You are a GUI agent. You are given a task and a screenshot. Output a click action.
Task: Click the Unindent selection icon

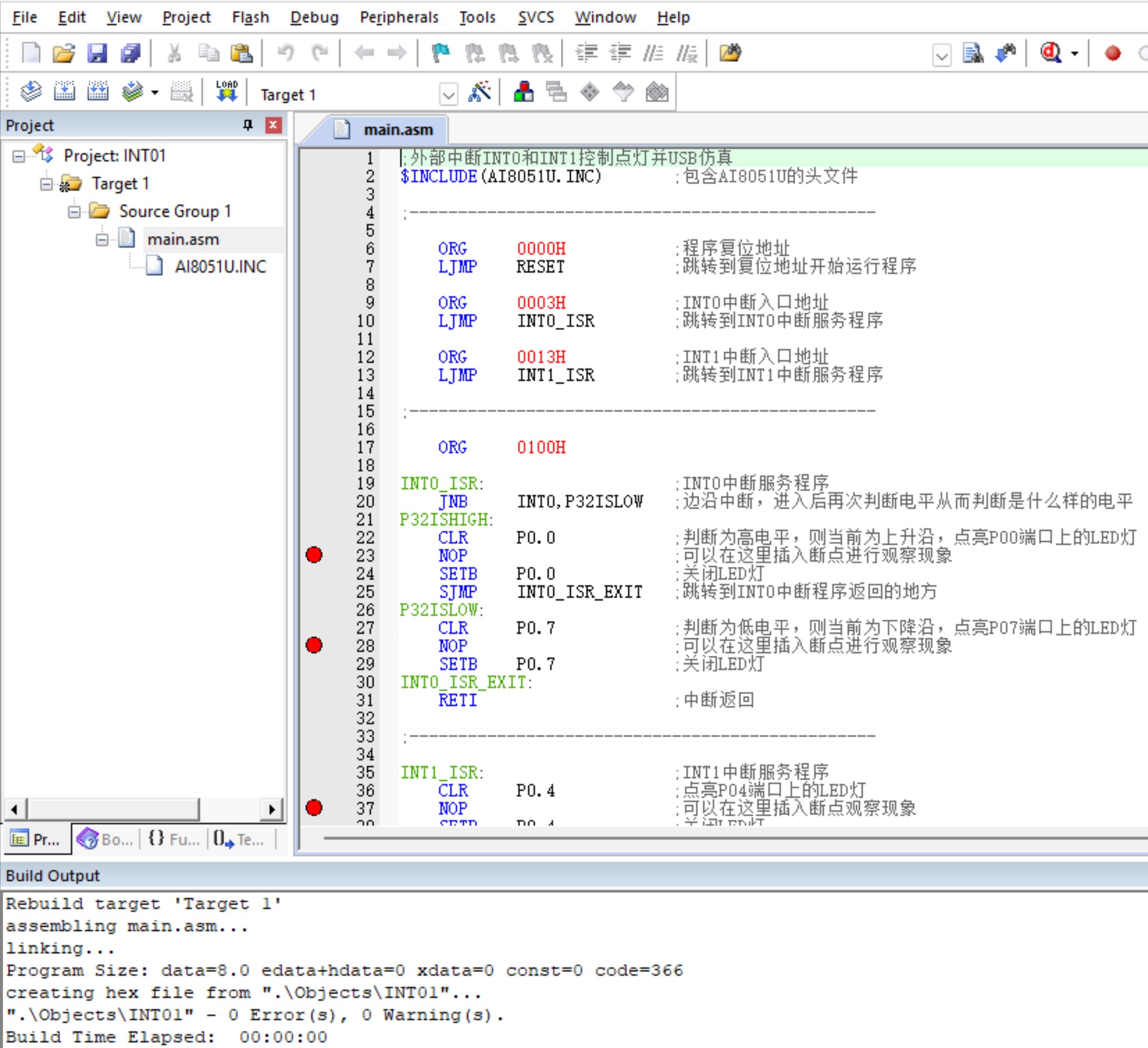620,53
